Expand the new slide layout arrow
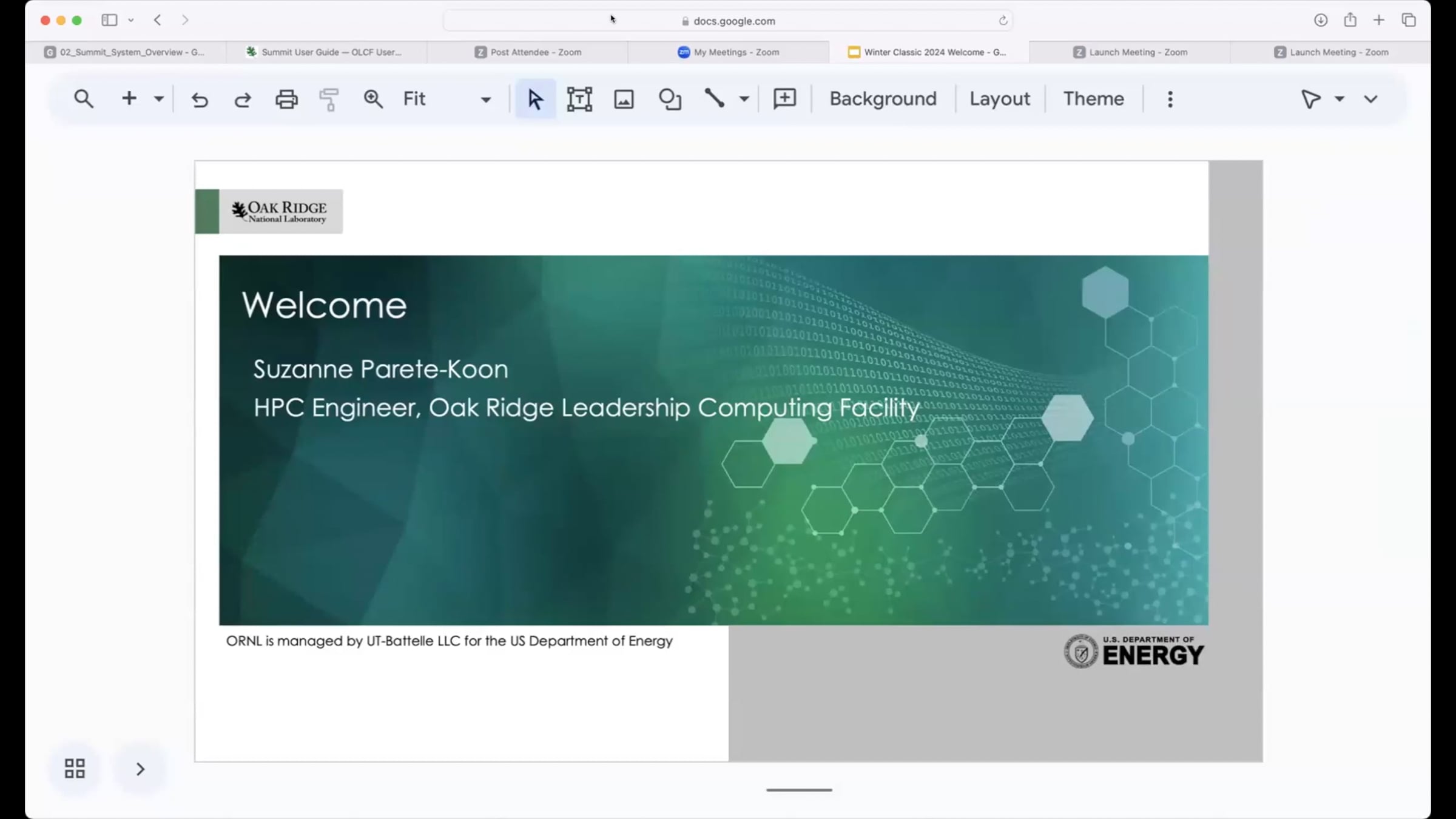This screenshot has height=819, width=1456. (x=159, y=99)
